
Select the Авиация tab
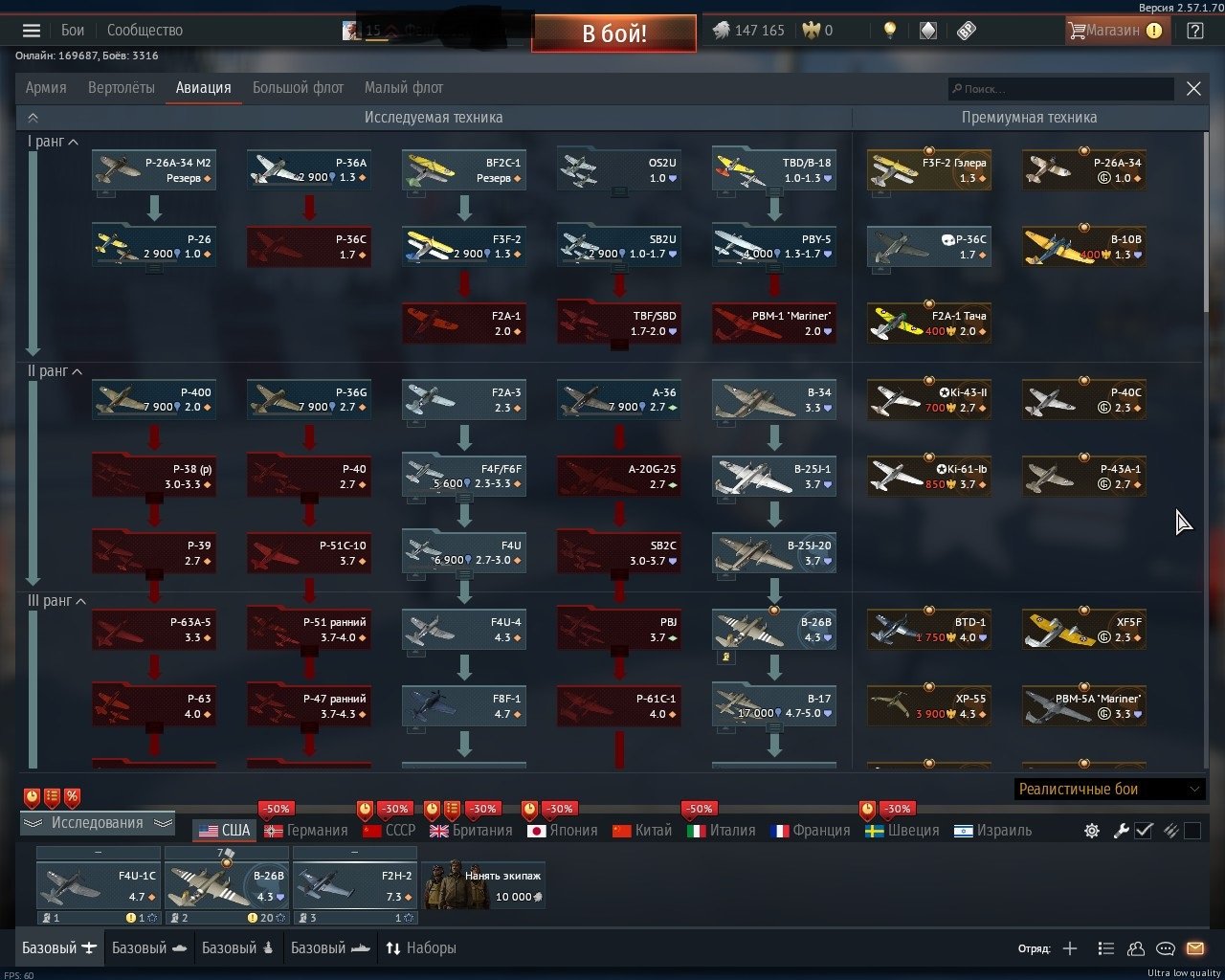204,88
